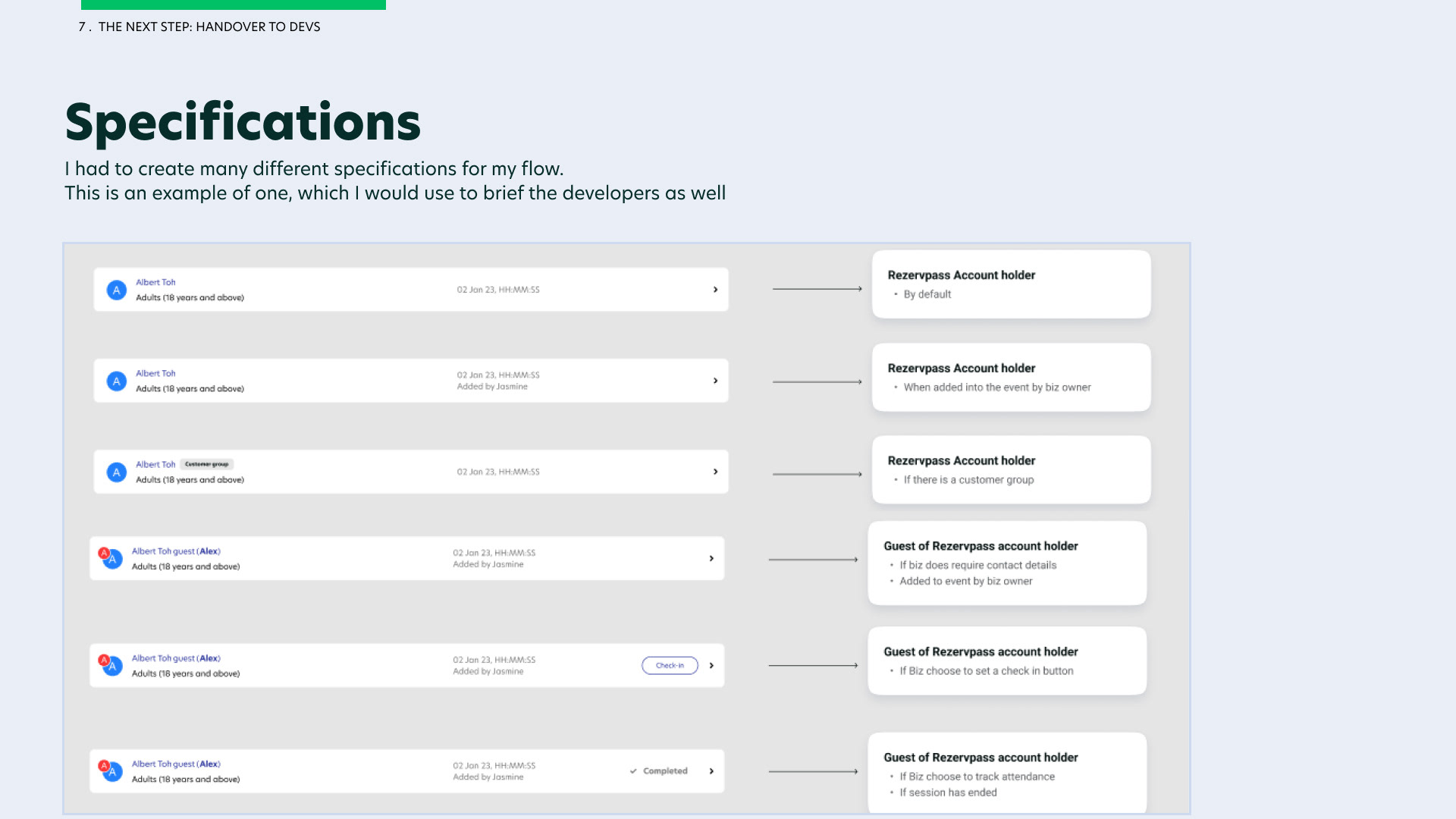Screen dimensions: 1456x819
Task: Open chevron of Albert Toh row added by Jasmine
Action: tap(715, 381)
